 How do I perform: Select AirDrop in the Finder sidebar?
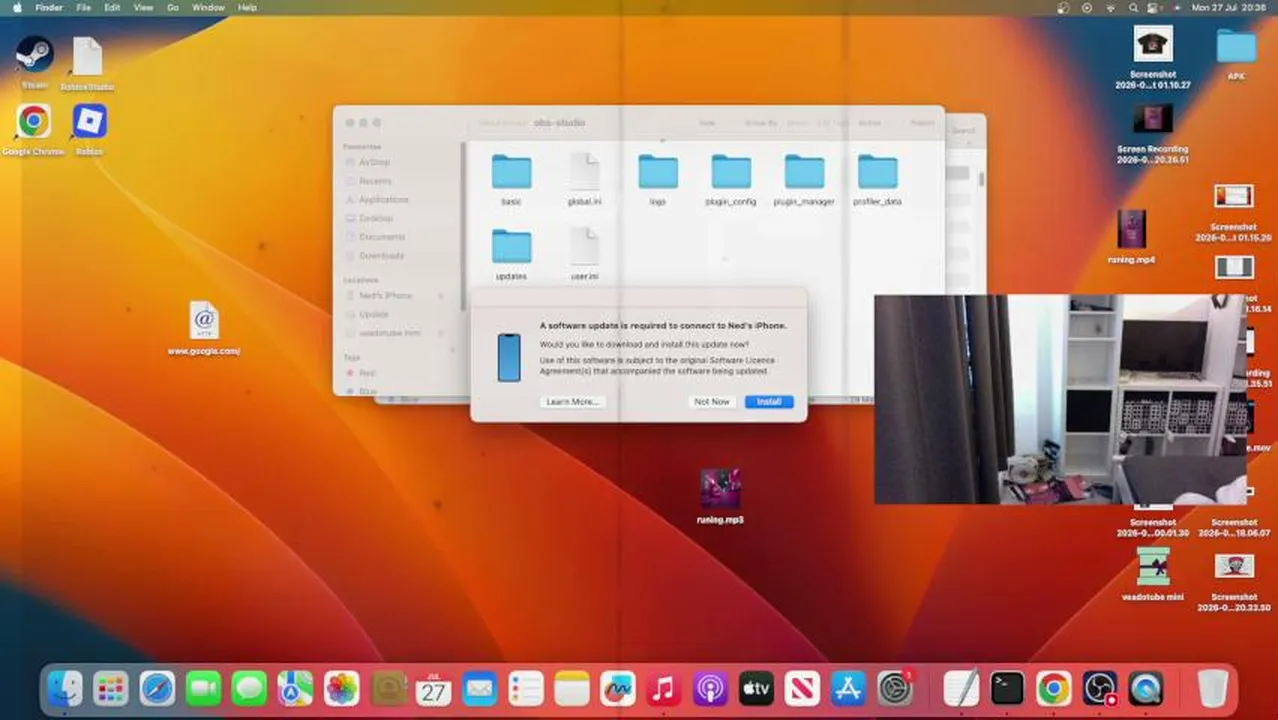(375, 162)
